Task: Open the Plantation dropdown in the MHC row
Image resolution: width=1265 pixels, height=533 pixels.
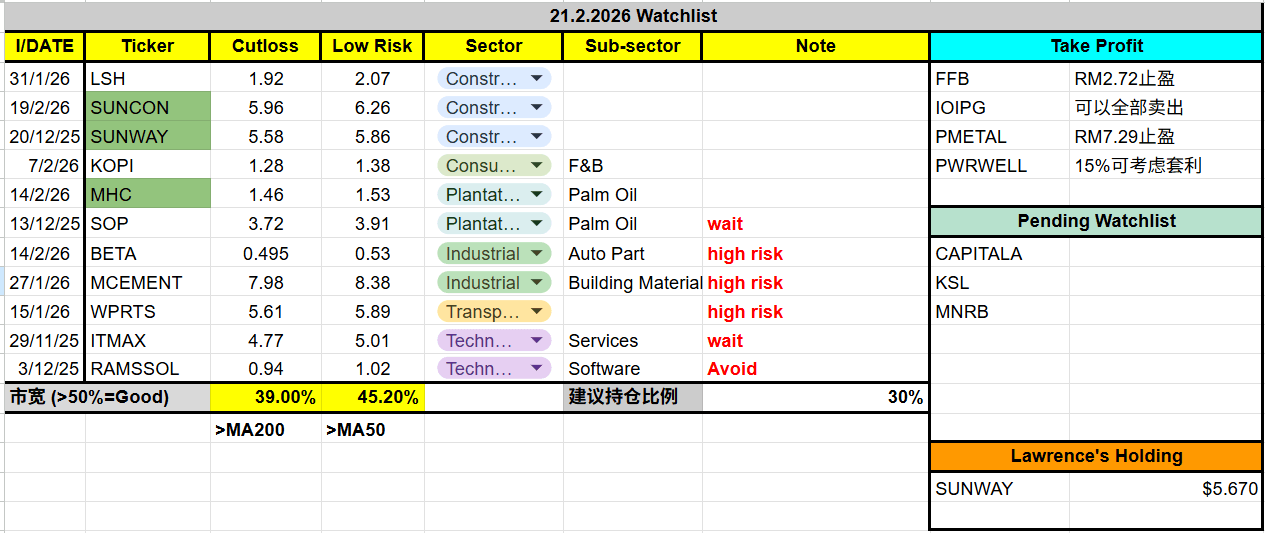Action: click(x=537, y=195)
